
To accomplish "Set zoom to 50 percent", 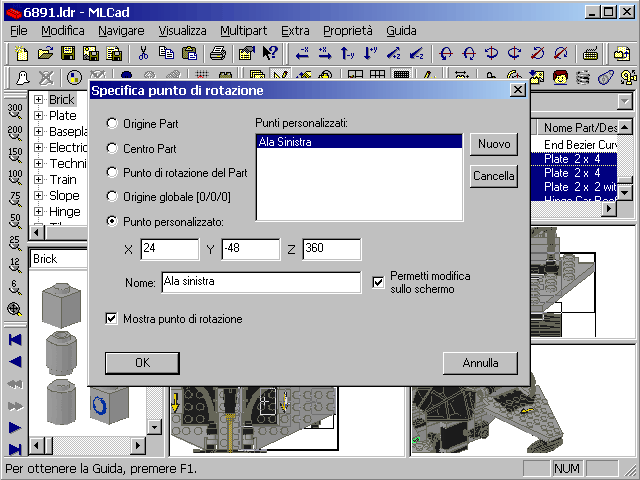I will (15, 221).
